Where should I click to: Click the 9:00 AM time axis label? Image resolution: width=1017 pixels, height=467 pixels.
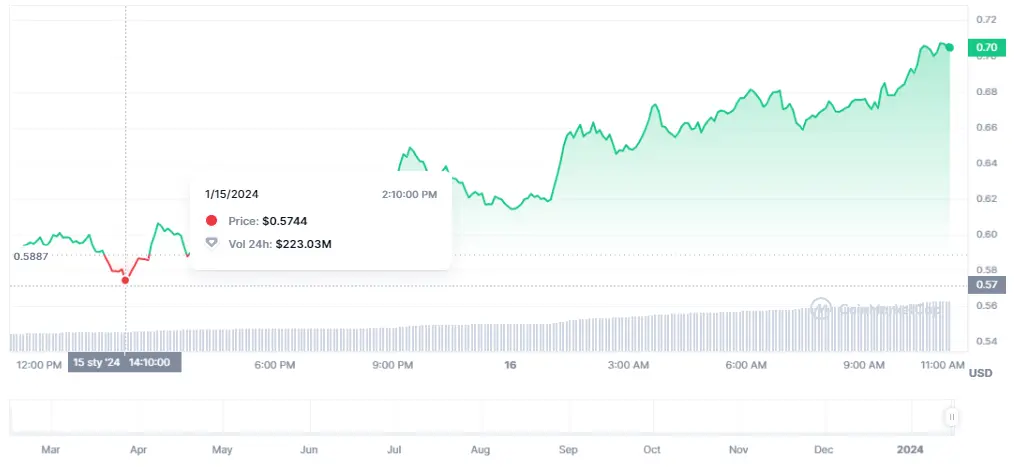point(864,365)
